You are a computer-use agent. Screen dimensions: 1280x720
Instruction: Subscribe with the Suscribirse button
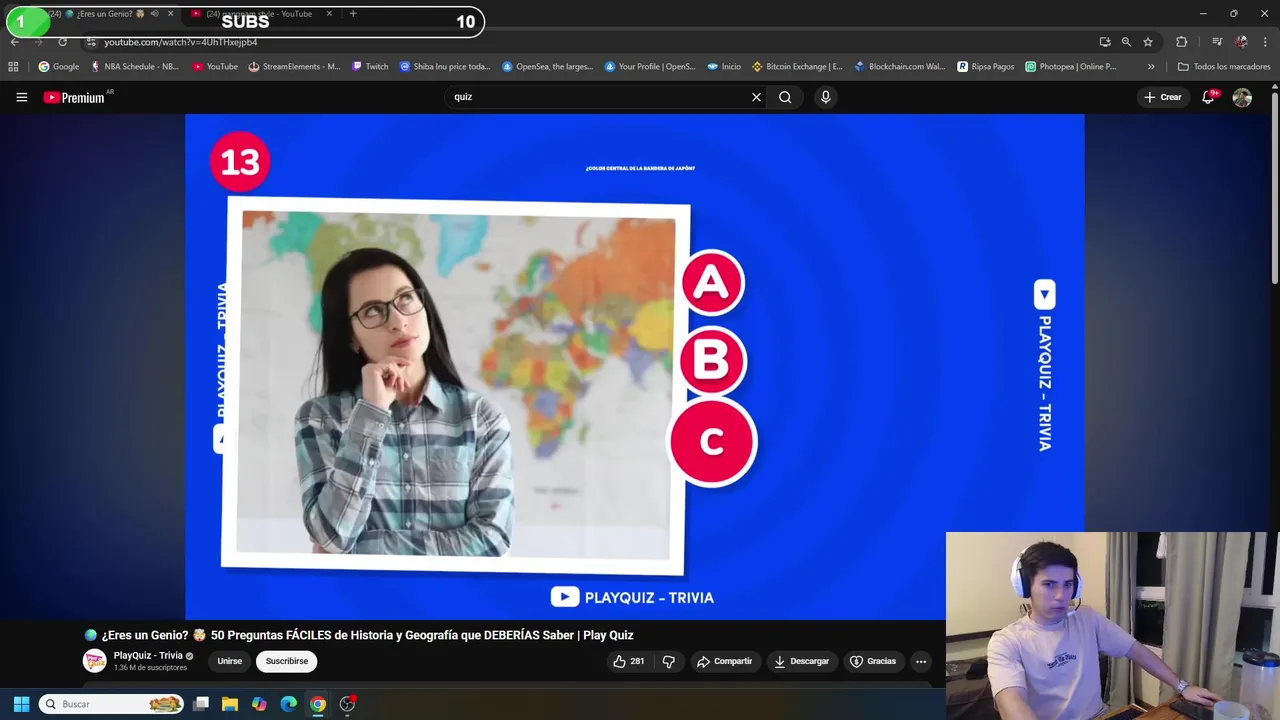click(287, 661)
